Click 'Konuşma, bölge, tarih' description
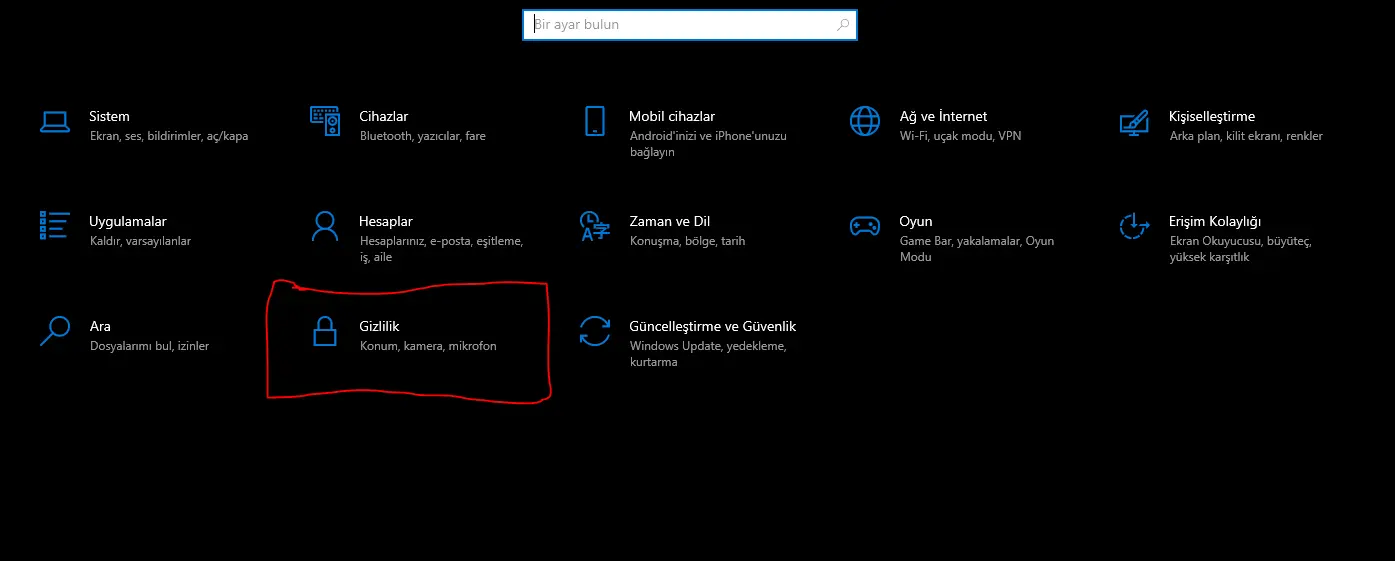This screenshot has width=1395, height=561. tap(687, 241)
